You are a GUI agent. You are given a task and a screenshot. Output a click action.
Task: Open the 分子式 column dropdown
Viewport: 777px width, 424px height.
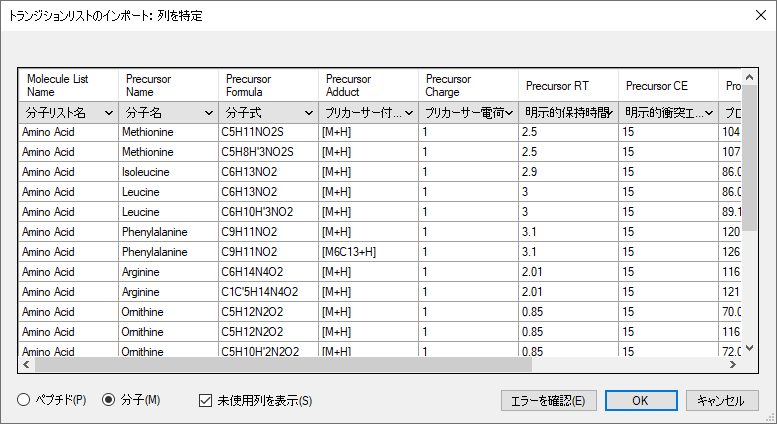coord(268,113)
